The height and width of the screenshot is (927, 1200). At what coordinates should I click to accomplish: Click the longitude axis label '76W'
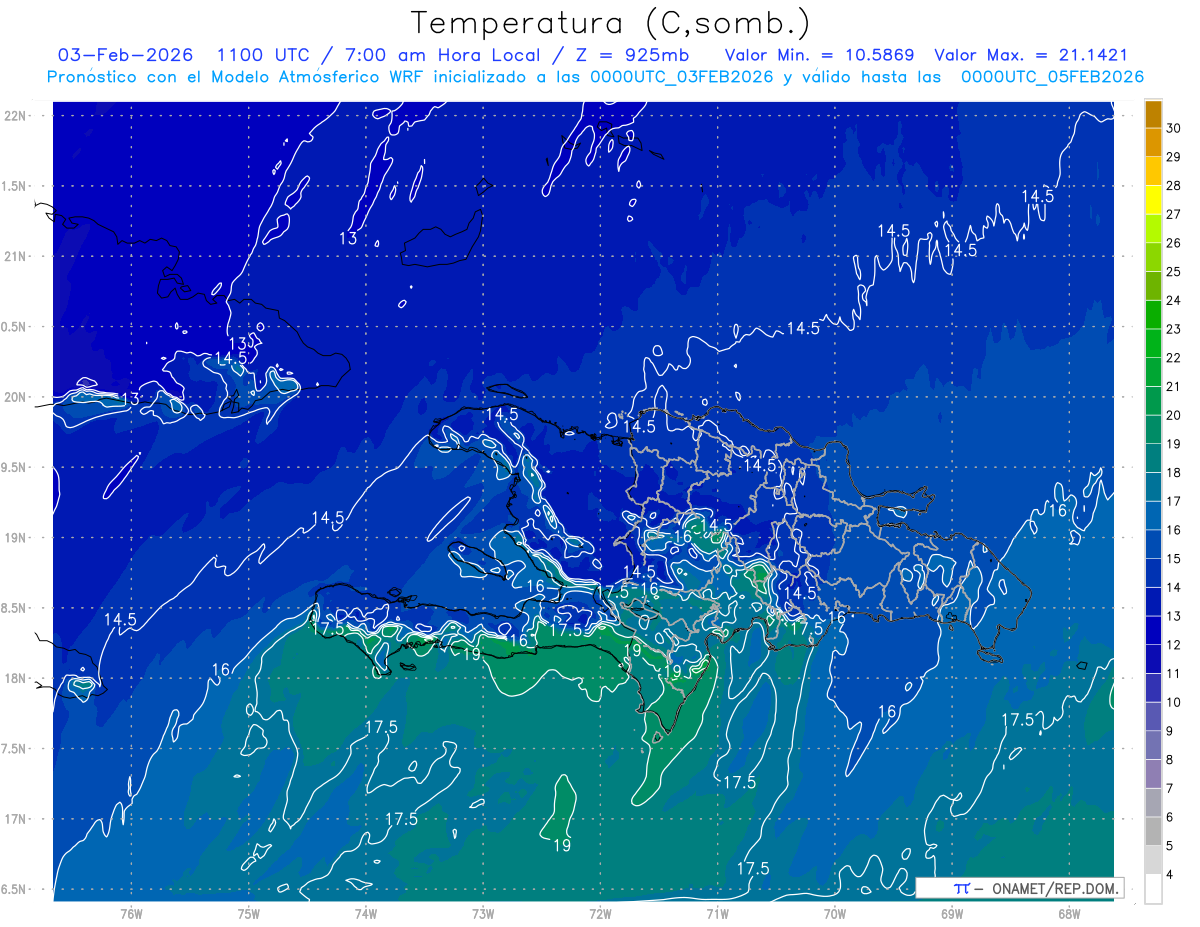[131, 913]
